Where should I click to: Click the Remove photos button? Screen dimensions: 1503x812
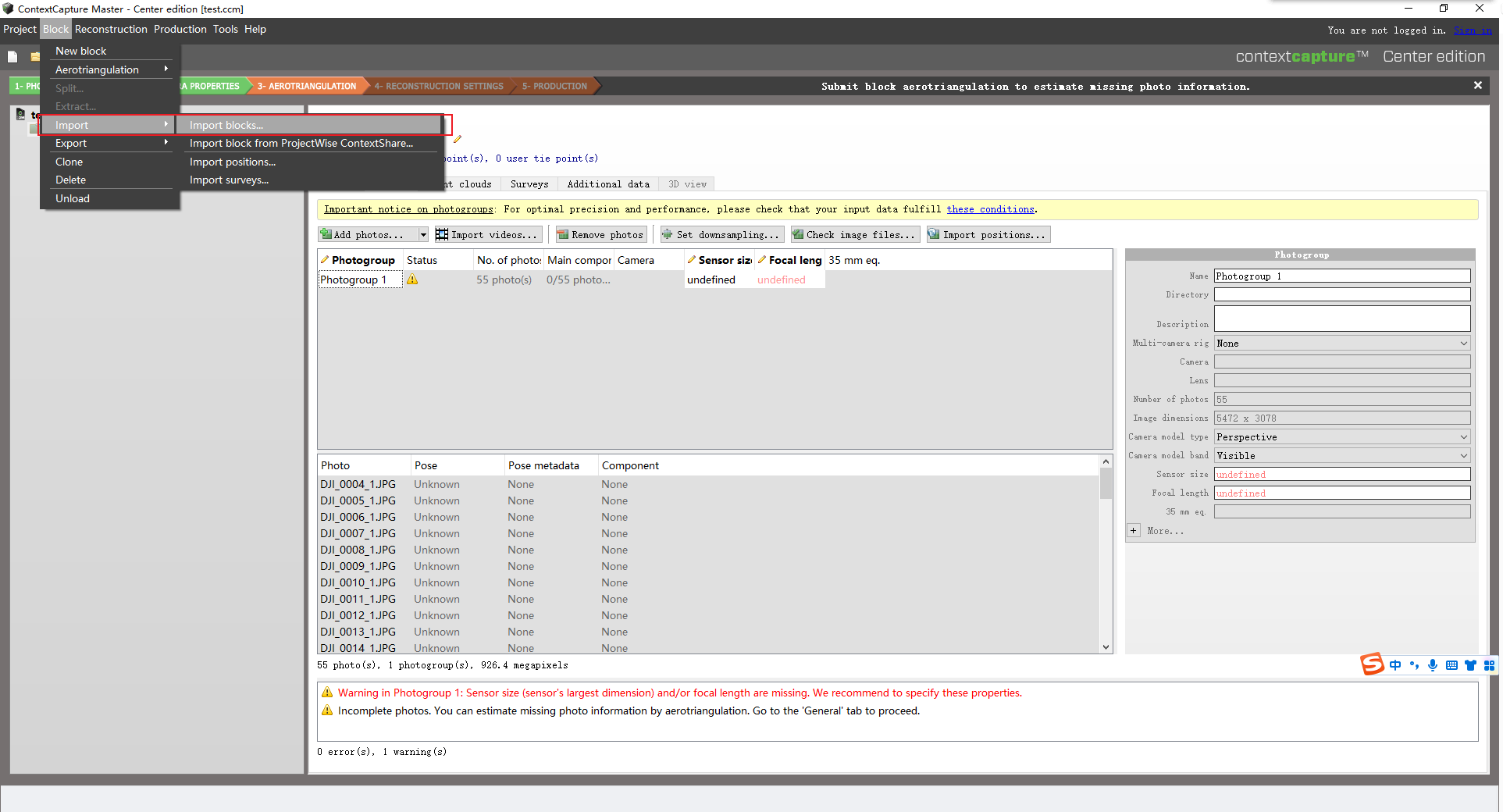coord(600,234)
